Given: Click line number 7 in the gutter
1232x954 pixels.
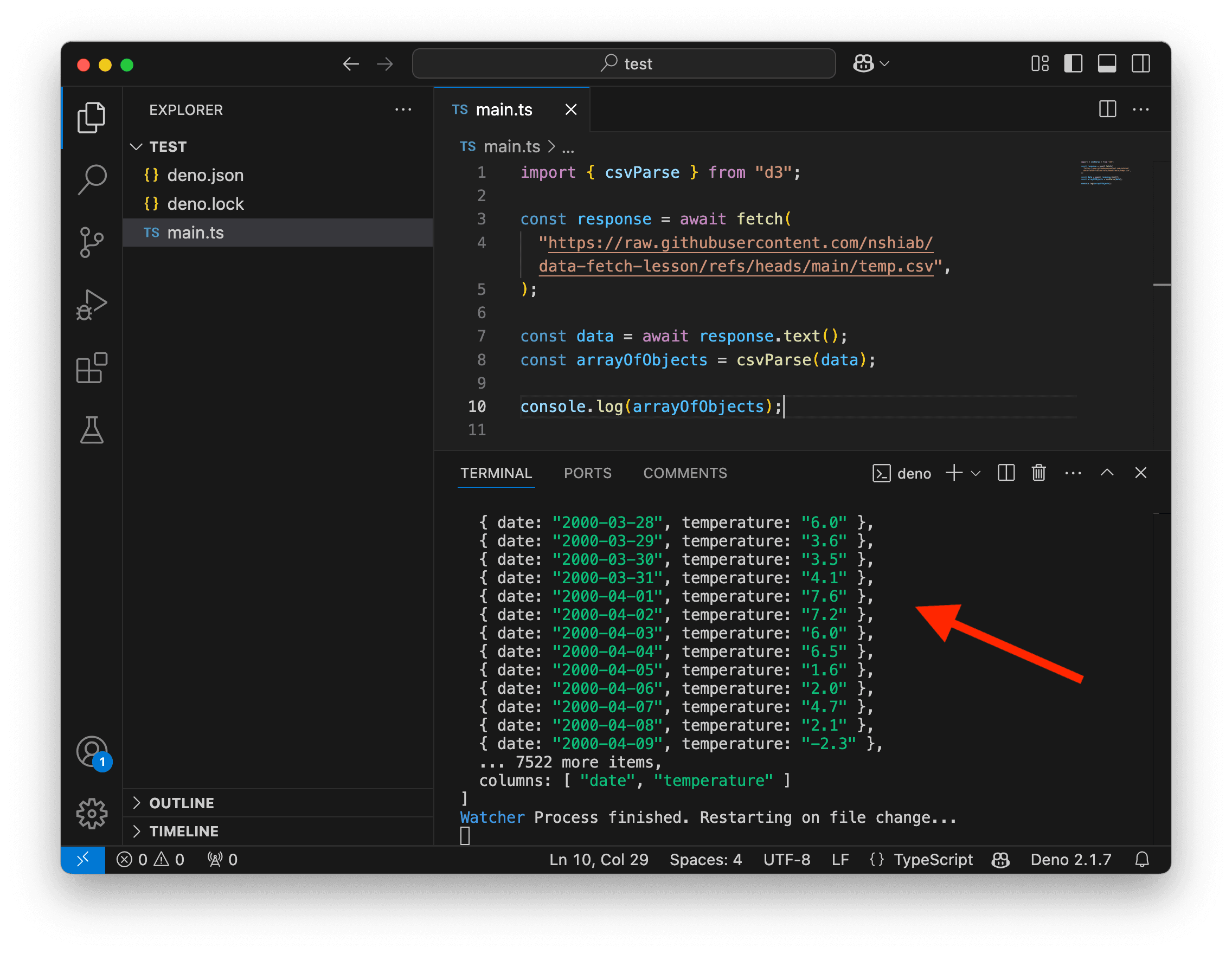Looking at the screenshot, I should 481,336.
